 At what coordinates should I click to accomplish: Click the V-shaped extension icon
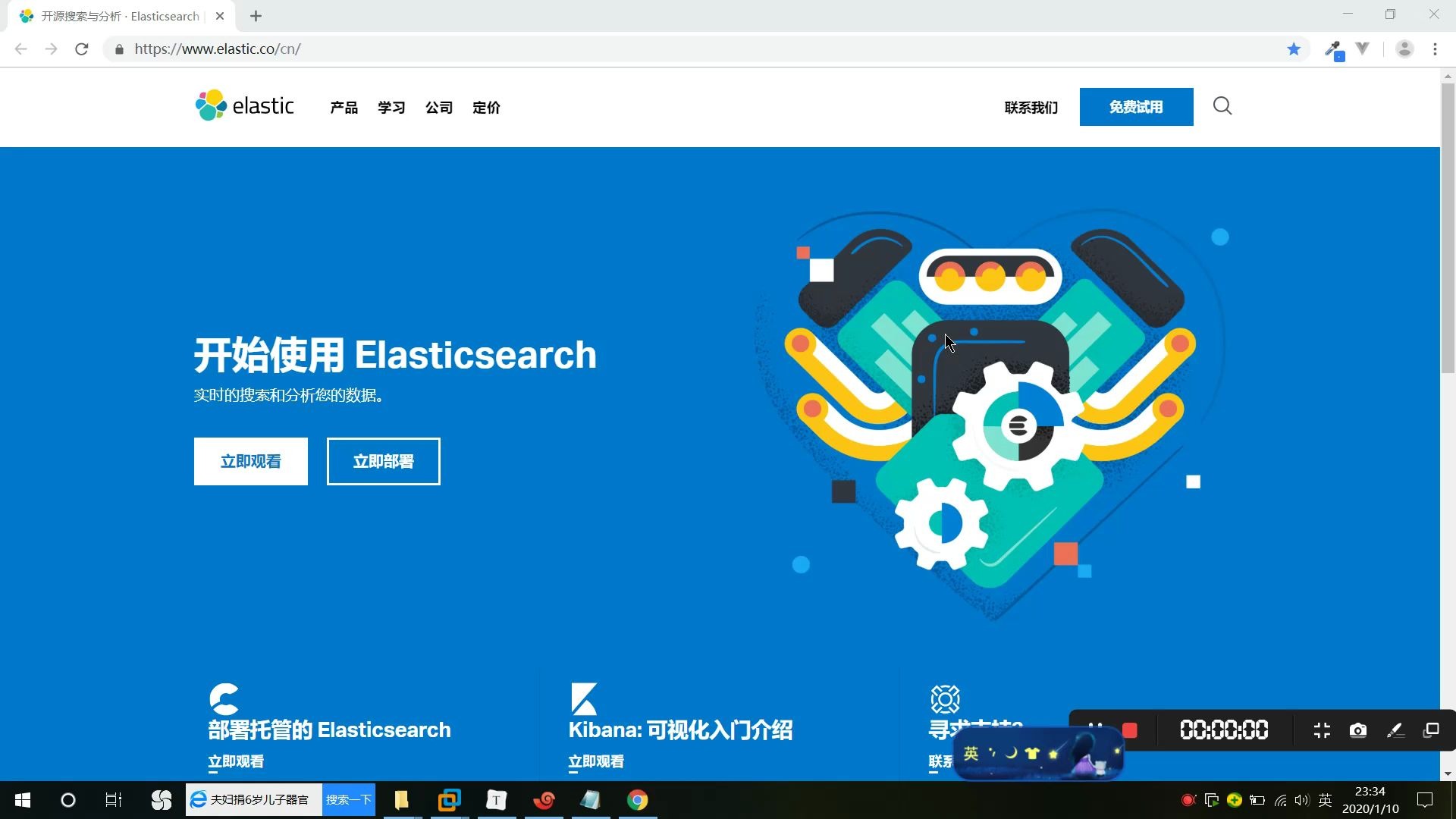point(1363,49)
